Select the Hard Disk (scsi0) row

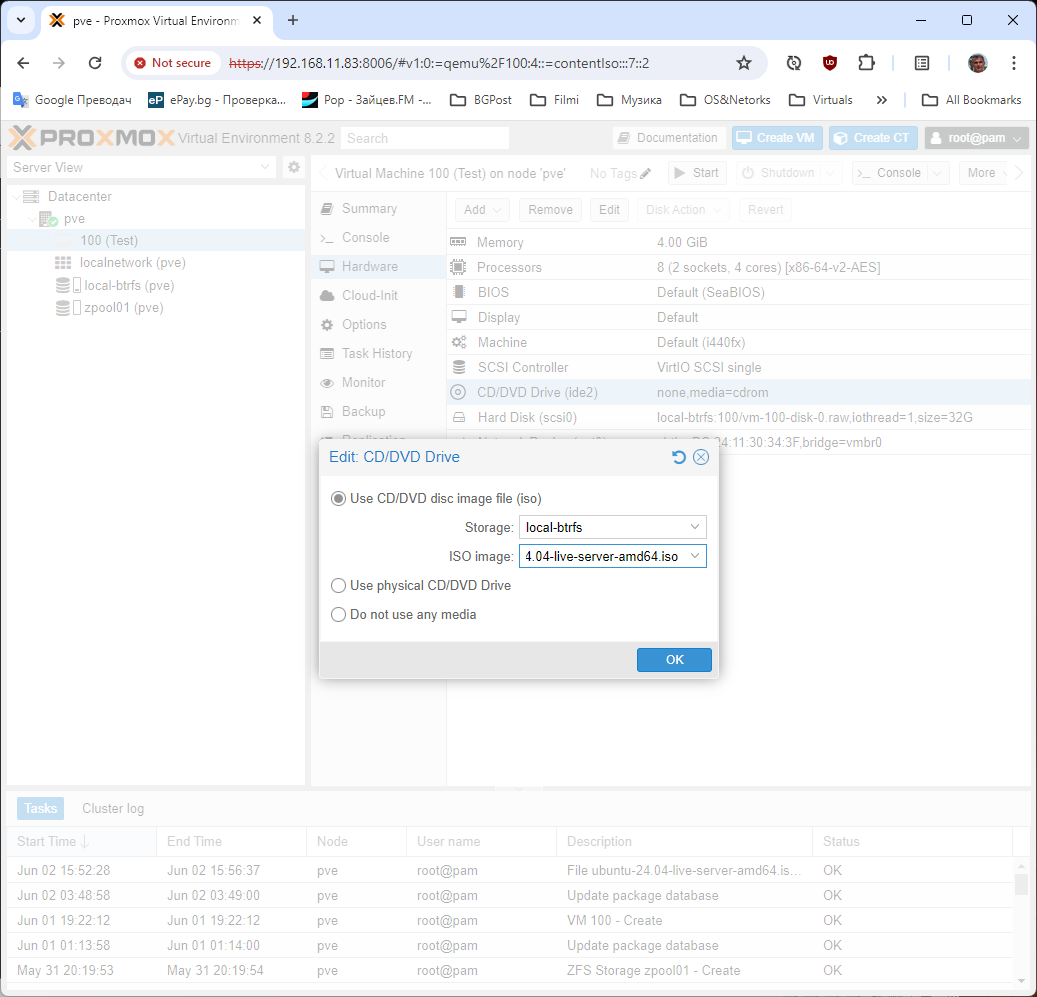click(739, 418)
